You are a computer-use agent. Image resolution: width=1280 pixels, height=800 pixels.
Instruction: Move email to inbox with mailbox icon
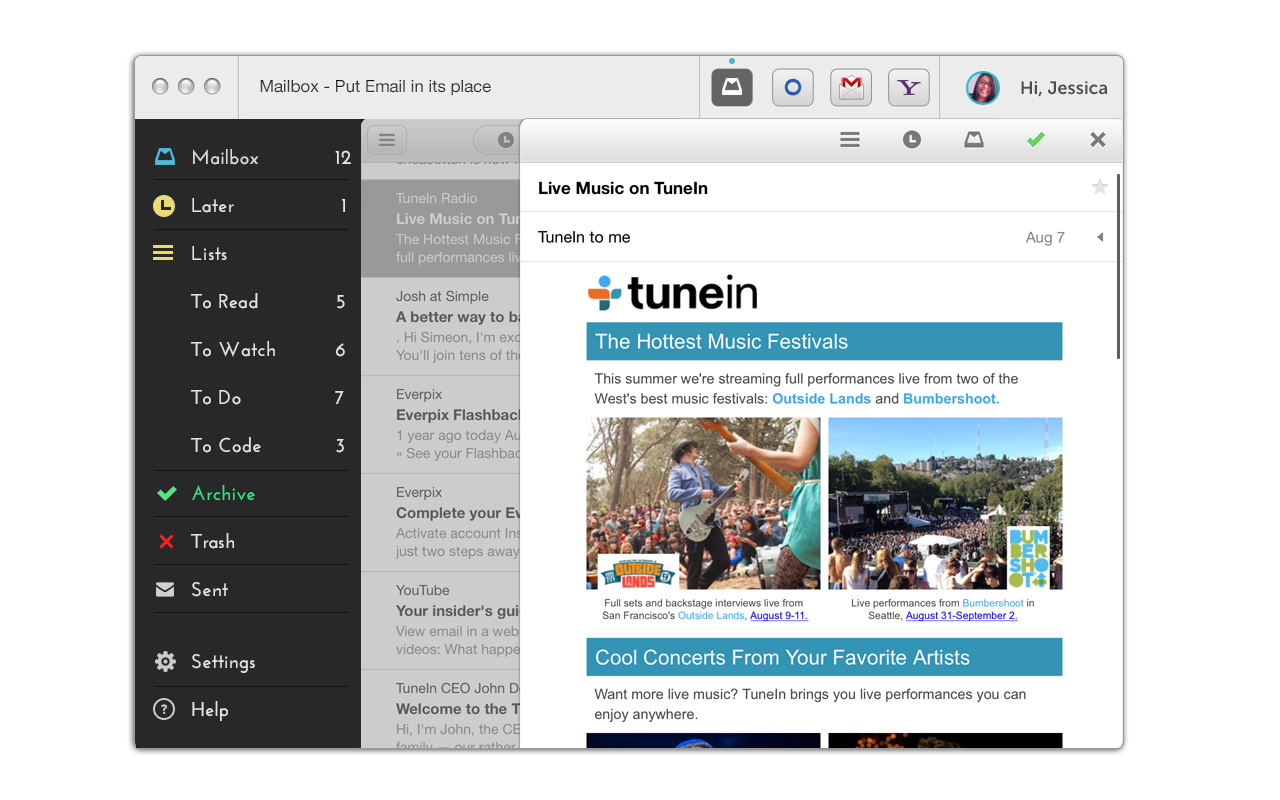pos(974,140)
